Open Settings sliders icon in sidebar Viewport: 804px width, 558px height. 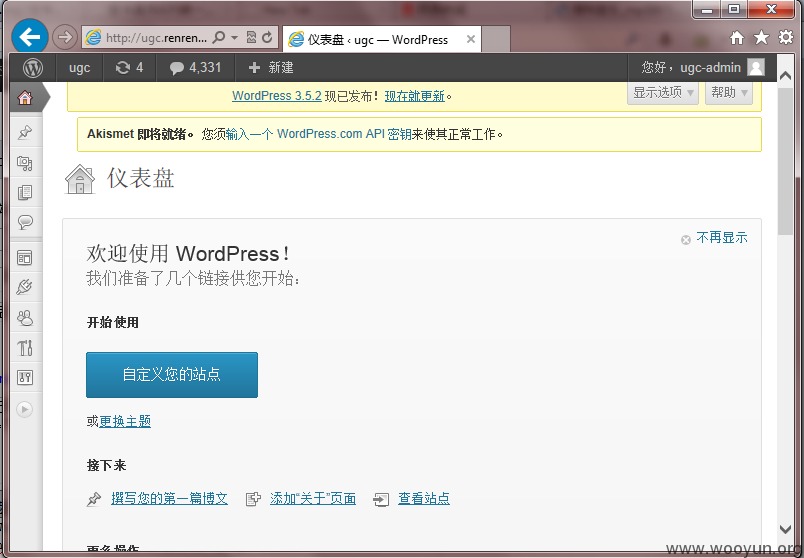25,378
